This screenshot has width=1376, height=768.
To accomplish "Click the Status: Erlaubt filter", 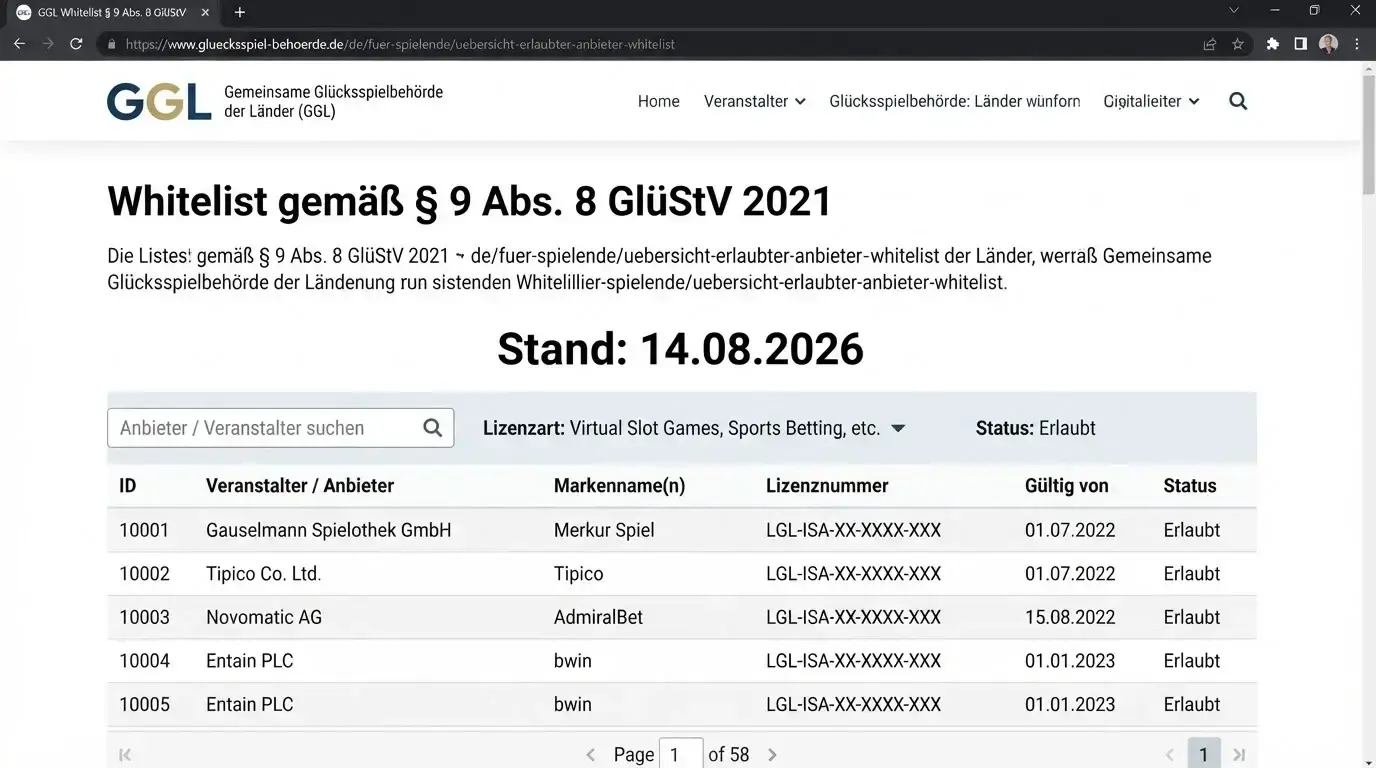I will 1036,428.
